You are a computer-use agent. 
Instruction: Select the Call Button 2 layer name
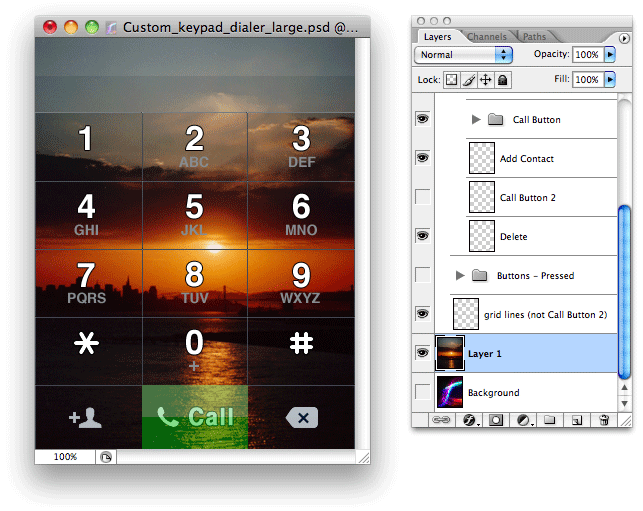tap(528, 198)
